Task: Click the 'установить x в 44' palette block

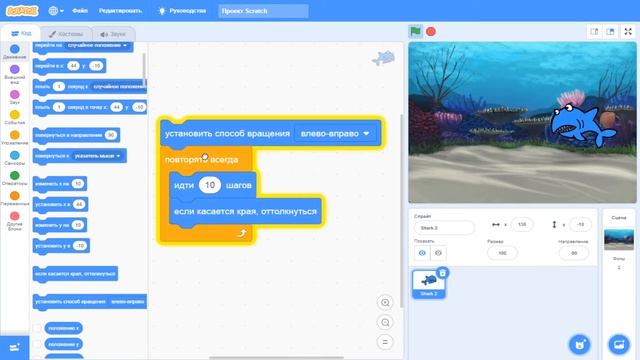Action: click(60, 204)
